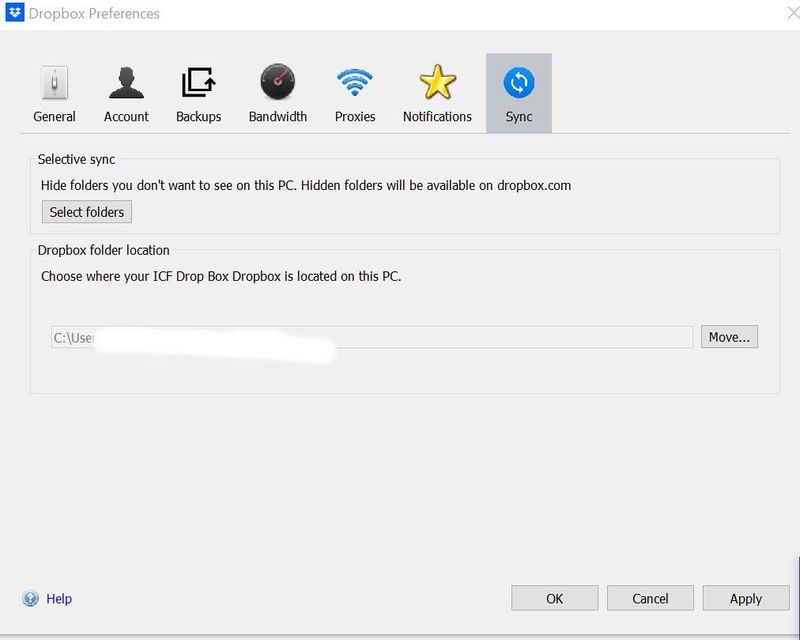This screenshot has height=640, width=800.
Task: Switch to the General tab label
Action: click(54, 117)
